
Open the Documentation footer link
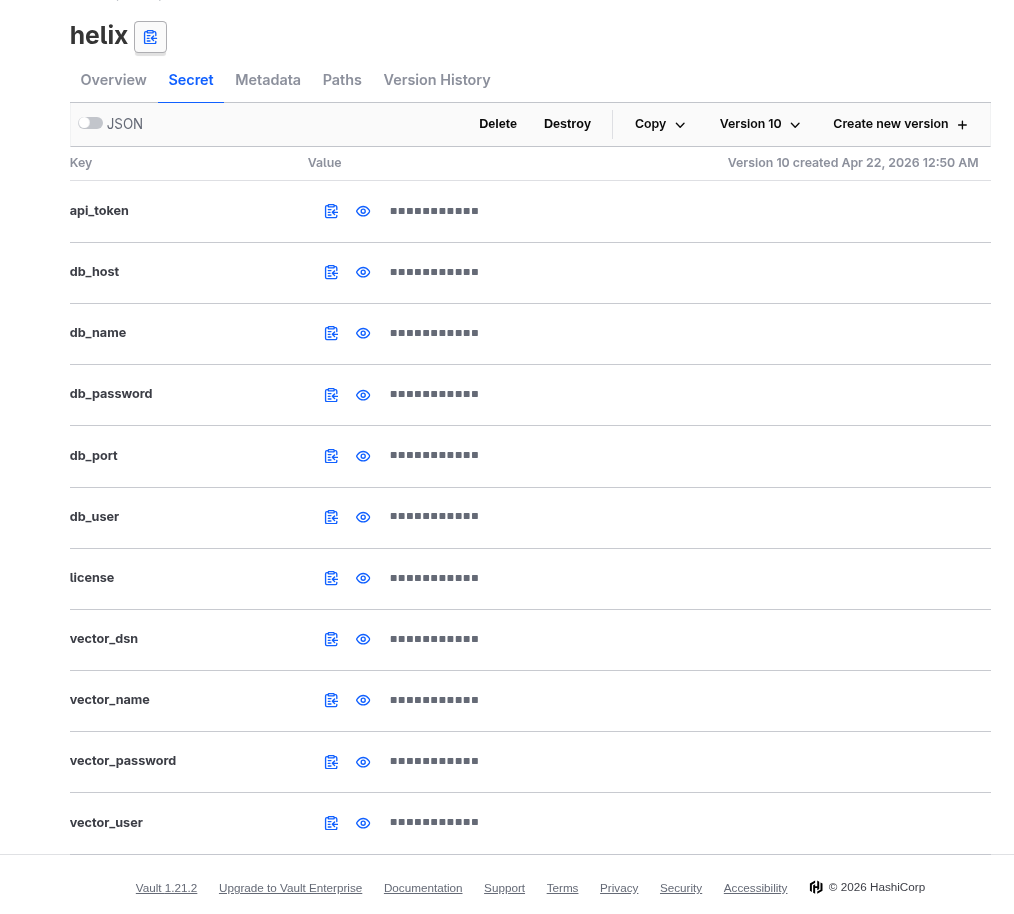click(423, 888)
